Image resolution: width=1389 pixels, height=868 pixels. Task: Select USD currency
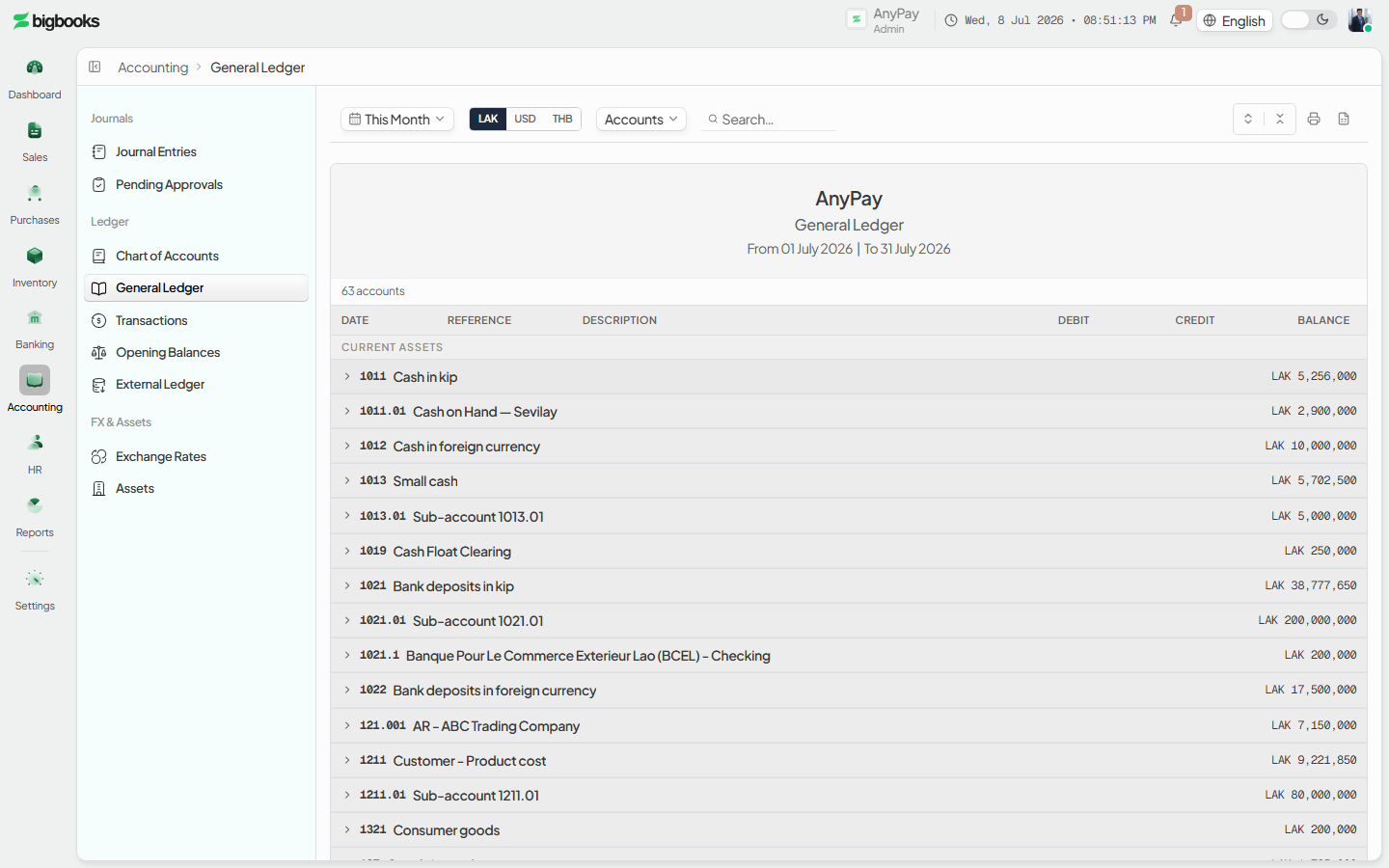click(525, 119)
